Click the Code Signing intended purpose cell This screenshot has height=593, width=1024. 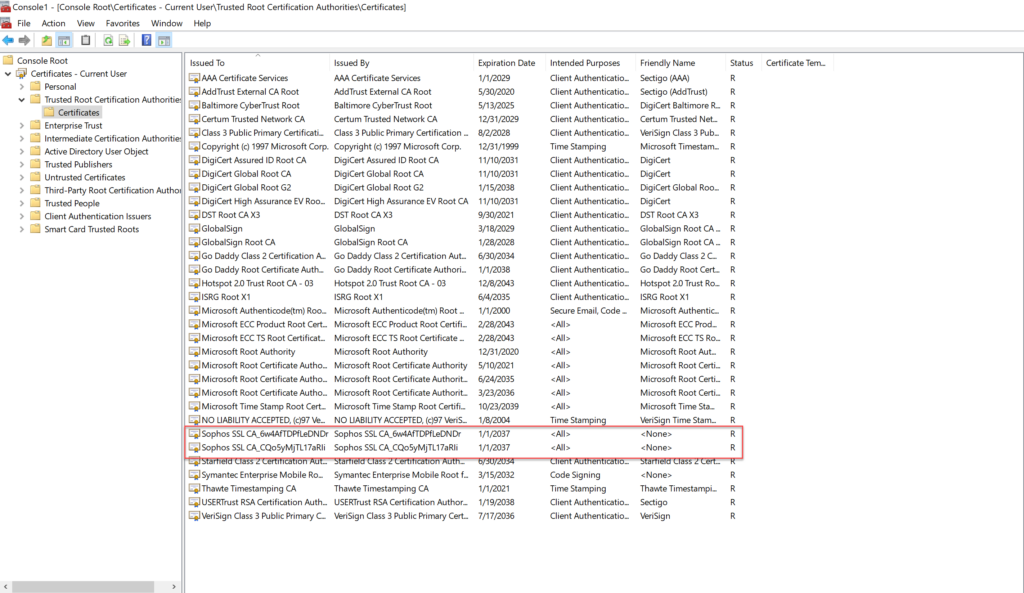pyautogui.click(x=575, y=475)
